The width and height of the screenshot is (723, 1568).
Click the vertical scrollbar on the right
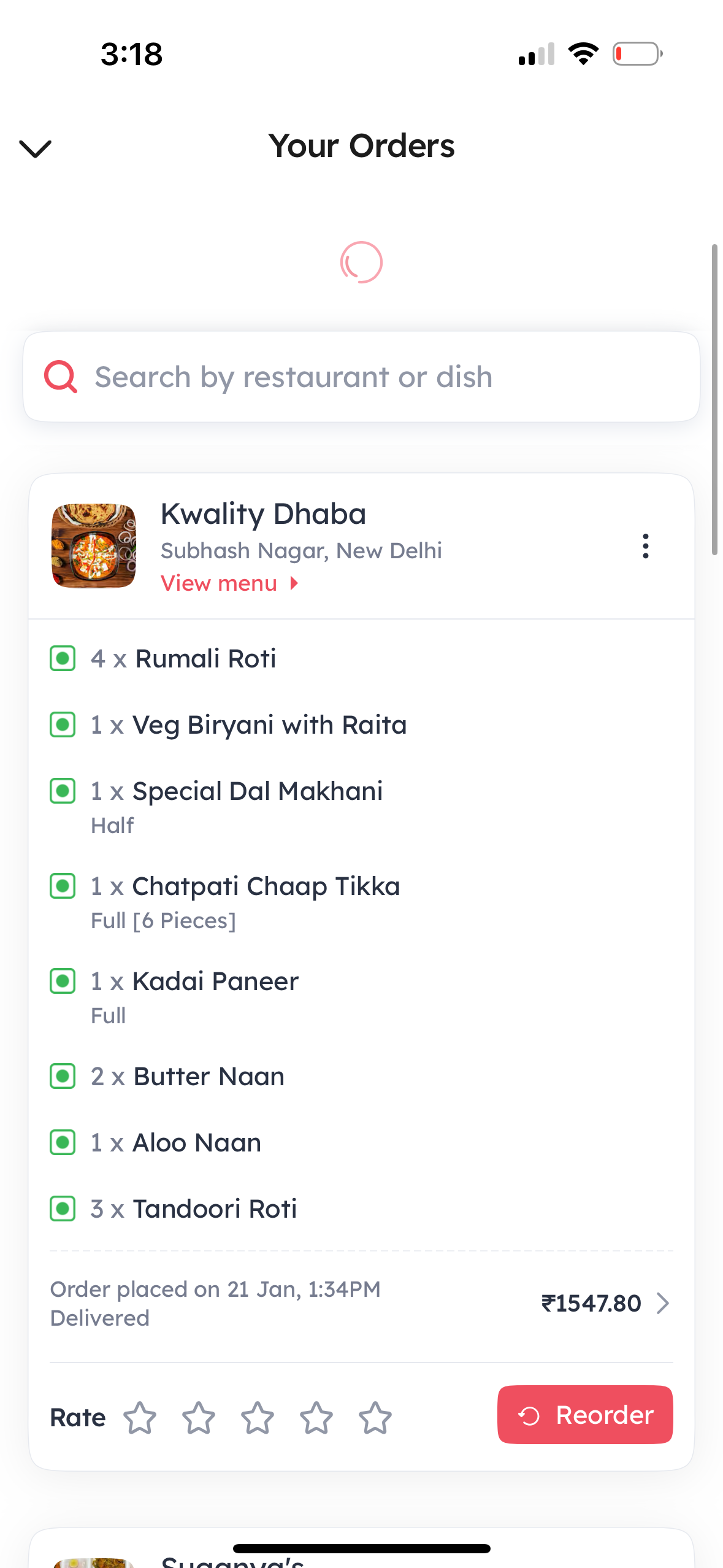coord(714,399)
